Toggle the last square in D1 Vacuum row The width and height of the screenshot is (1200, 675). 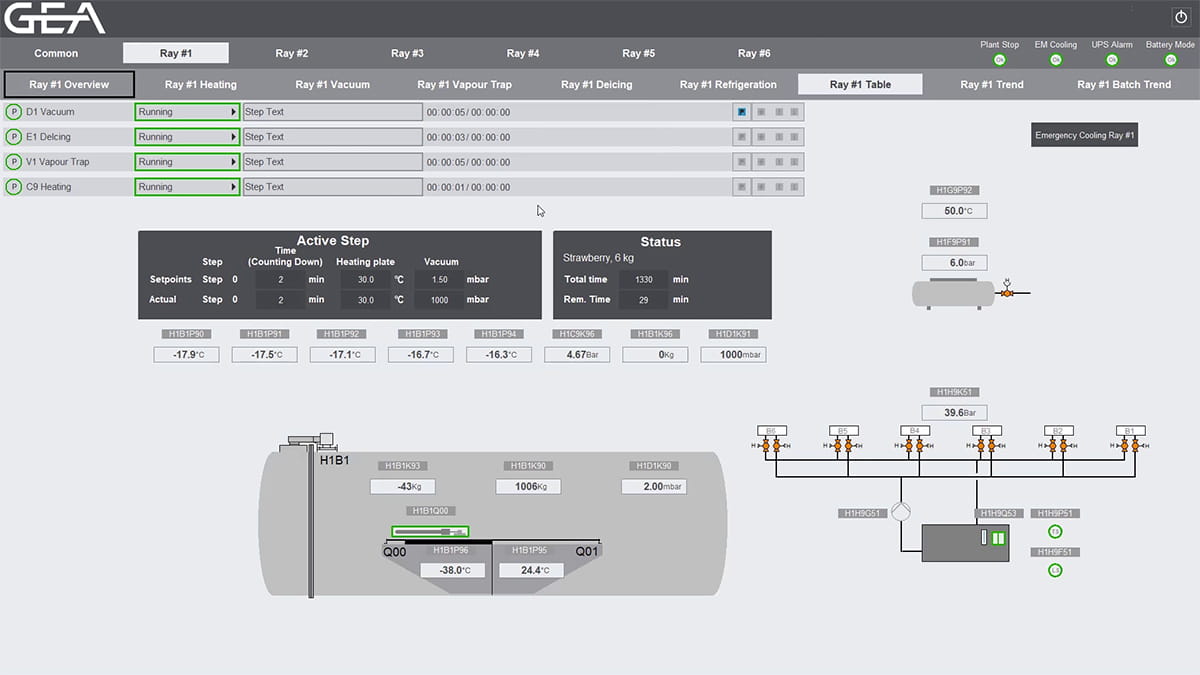click(x=794, y=112)
